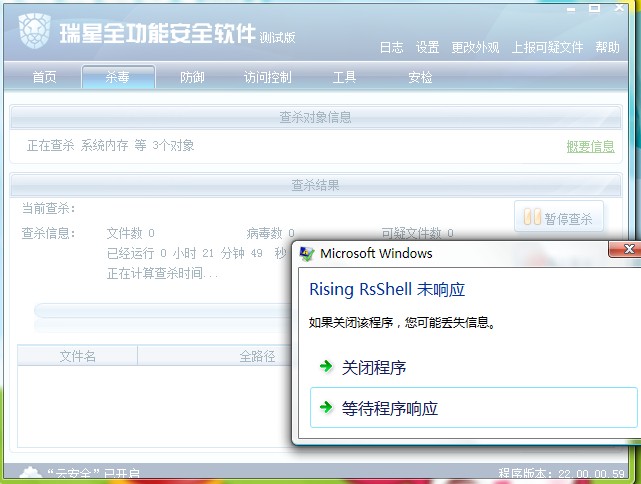Click the 已经运行 elapsed time text
641x484 pixels.
(x=197, y=253)
